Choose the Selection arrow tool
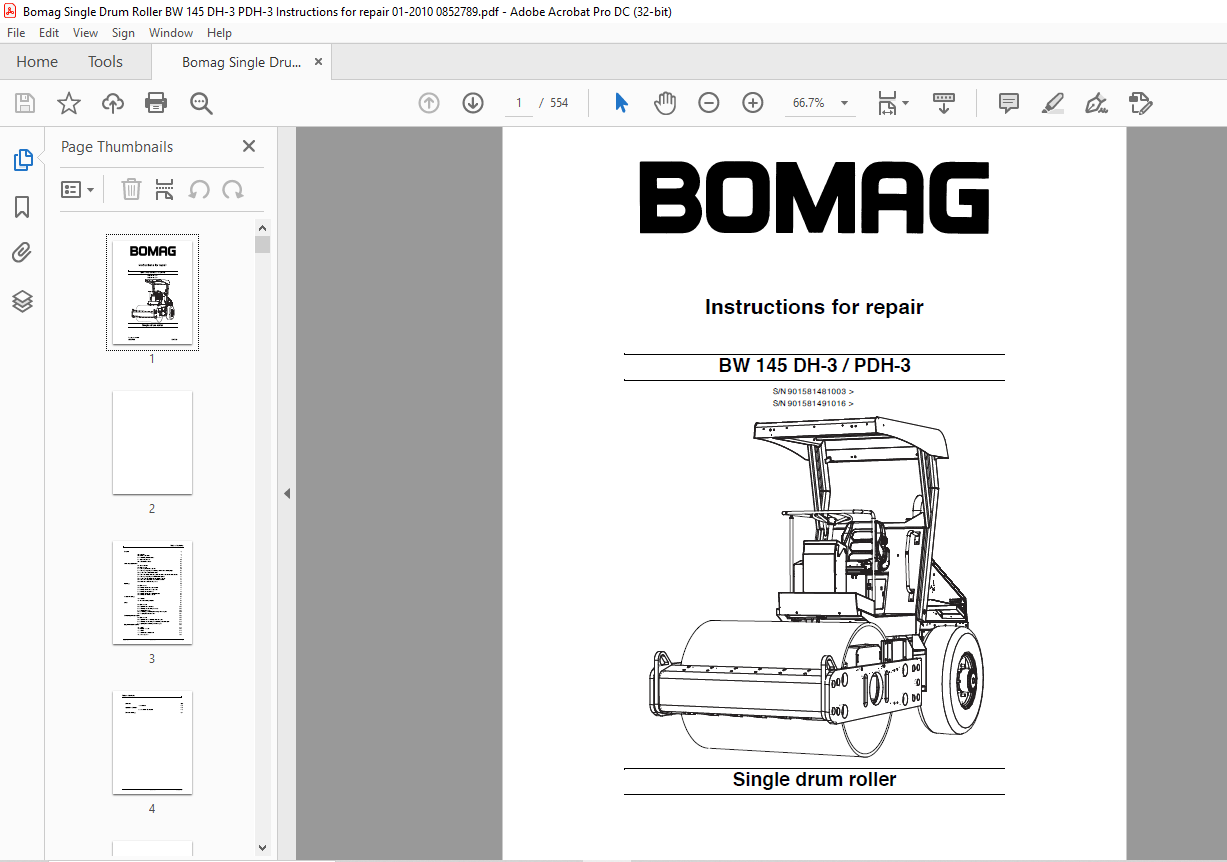 621,103
